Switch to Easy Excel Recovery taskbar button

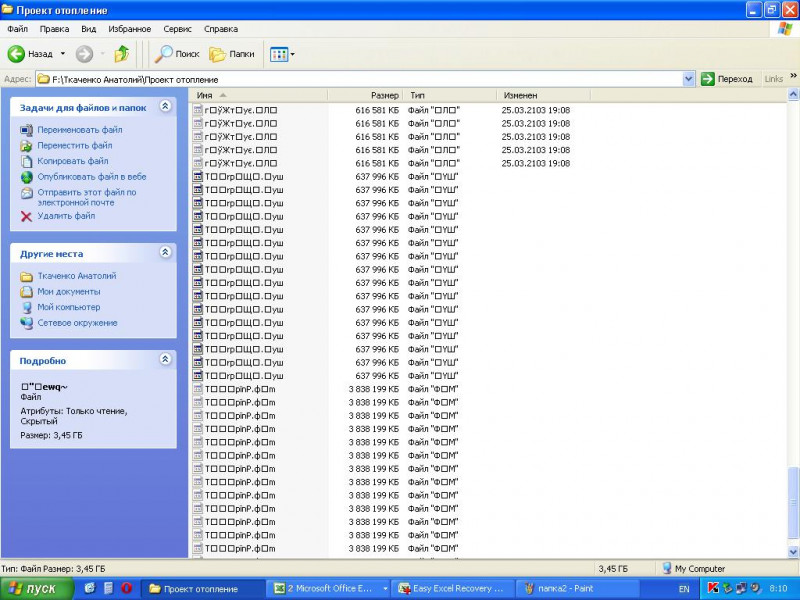pyautogui.click(x=453, y=589)
